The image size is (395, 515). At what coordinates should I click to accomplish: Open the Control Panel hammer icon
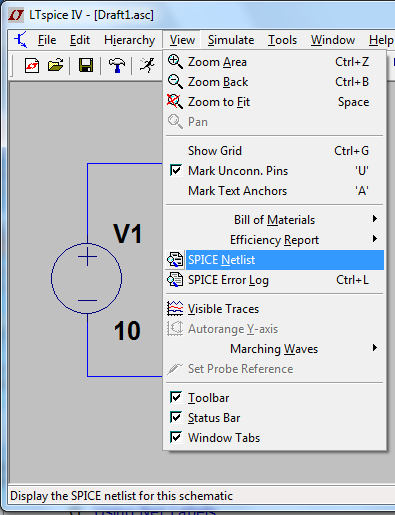(117, 65)
